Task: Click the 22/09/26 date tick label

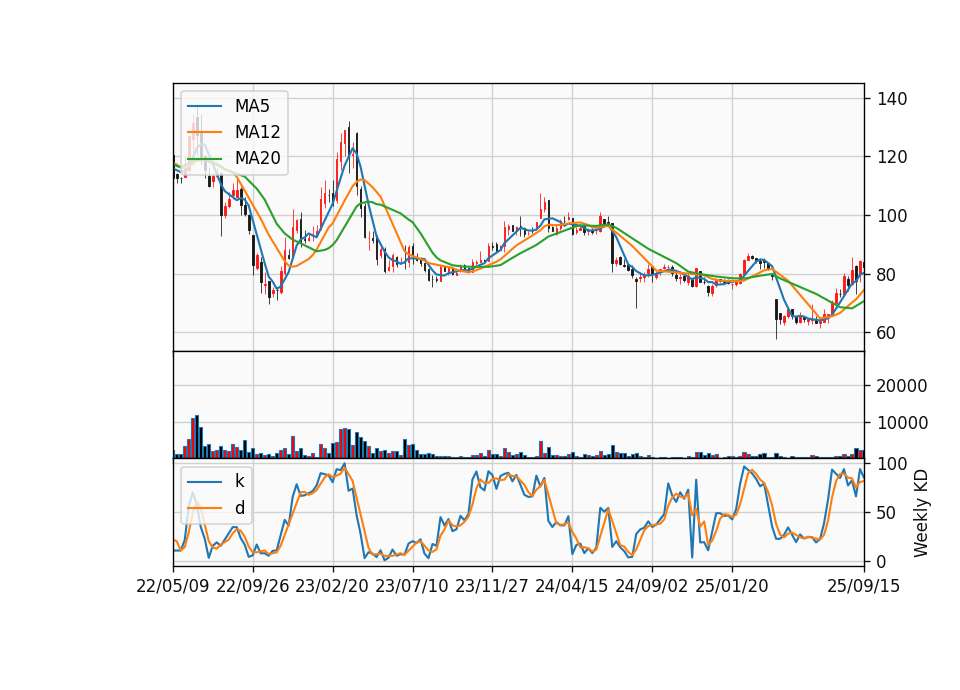Action: (x=253, y=586)
